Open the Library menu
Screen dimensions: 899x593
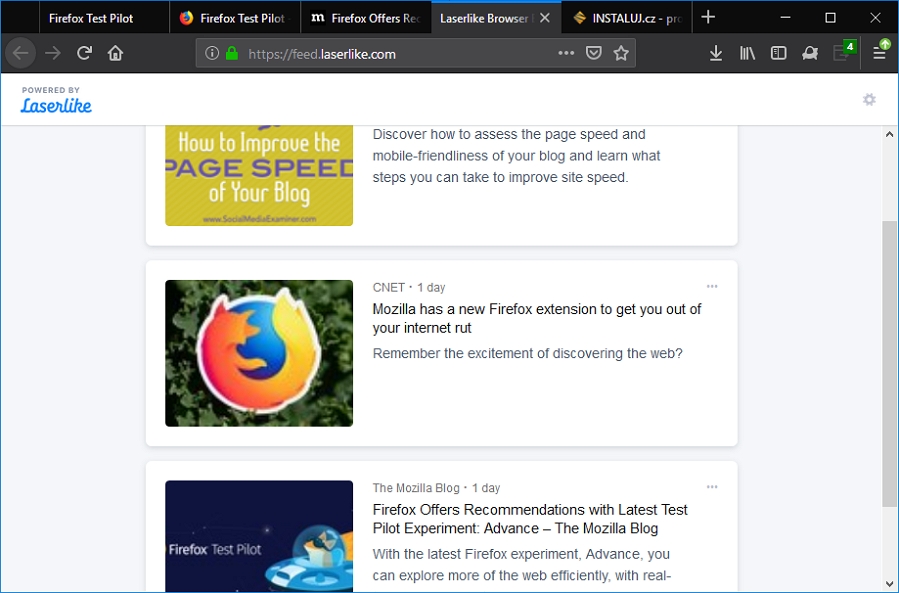(x=747, y=53)
